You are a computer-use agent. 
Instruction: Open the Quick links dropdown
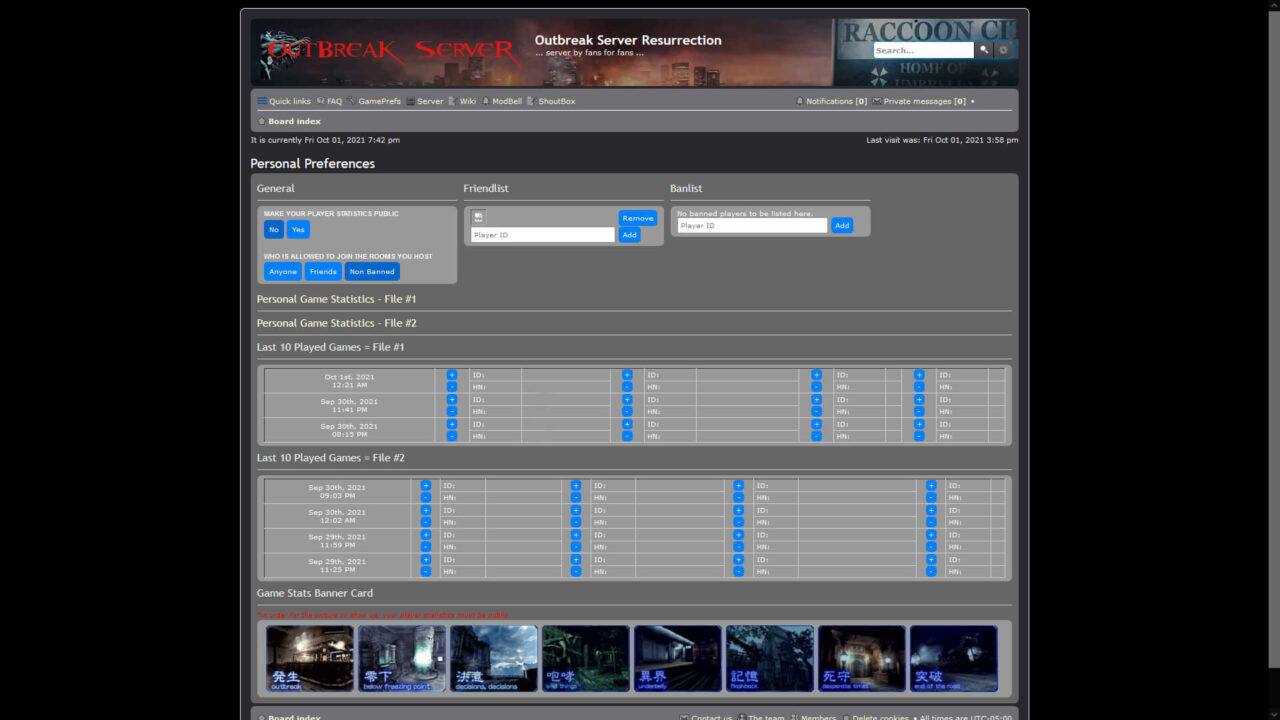pos(284,101)
